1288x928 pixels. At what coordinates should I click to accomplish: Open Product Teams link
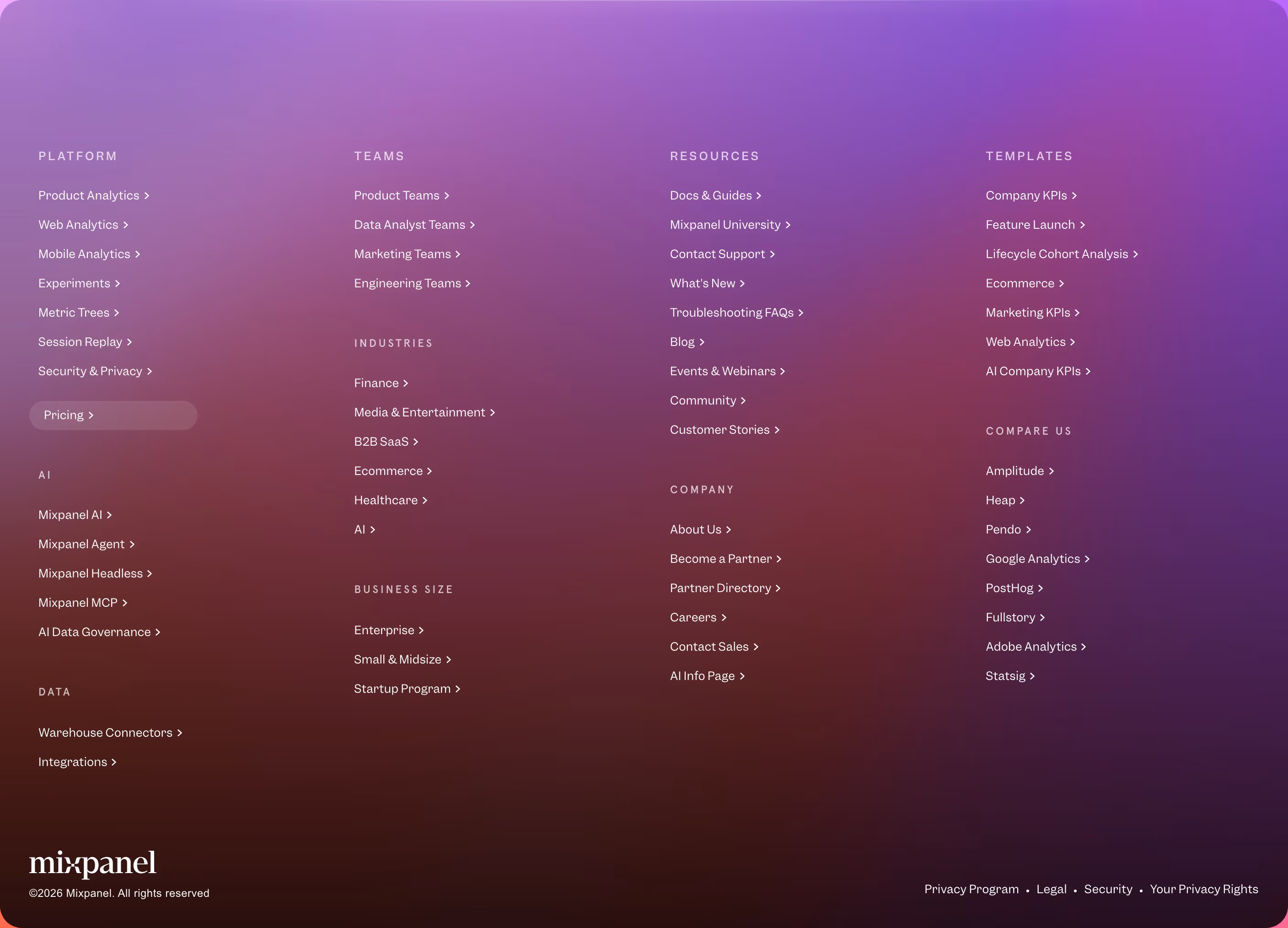pyautogui.click(x=402, y=195)
